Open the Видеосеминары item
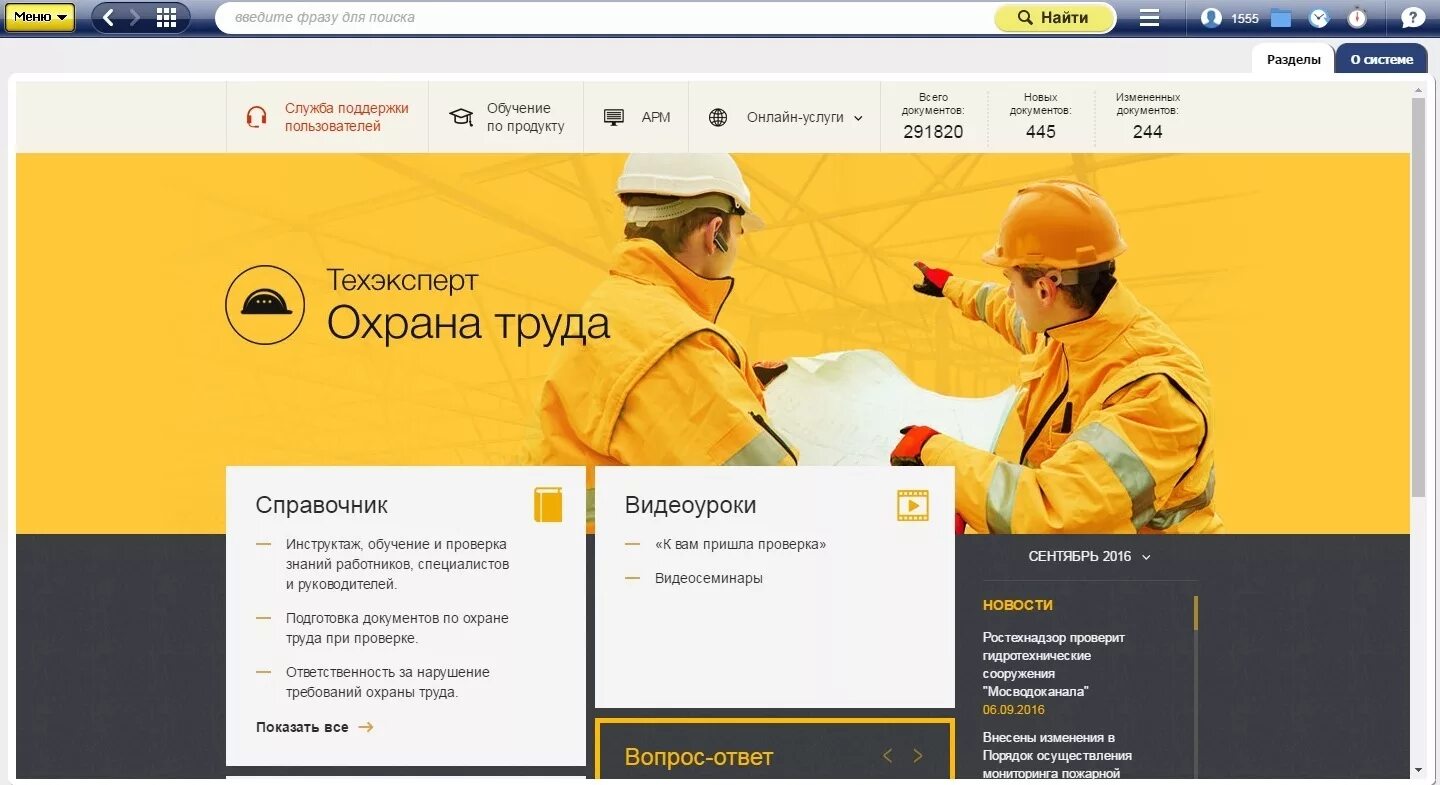This screenshot has height=785, width=1440. point(709,578)
